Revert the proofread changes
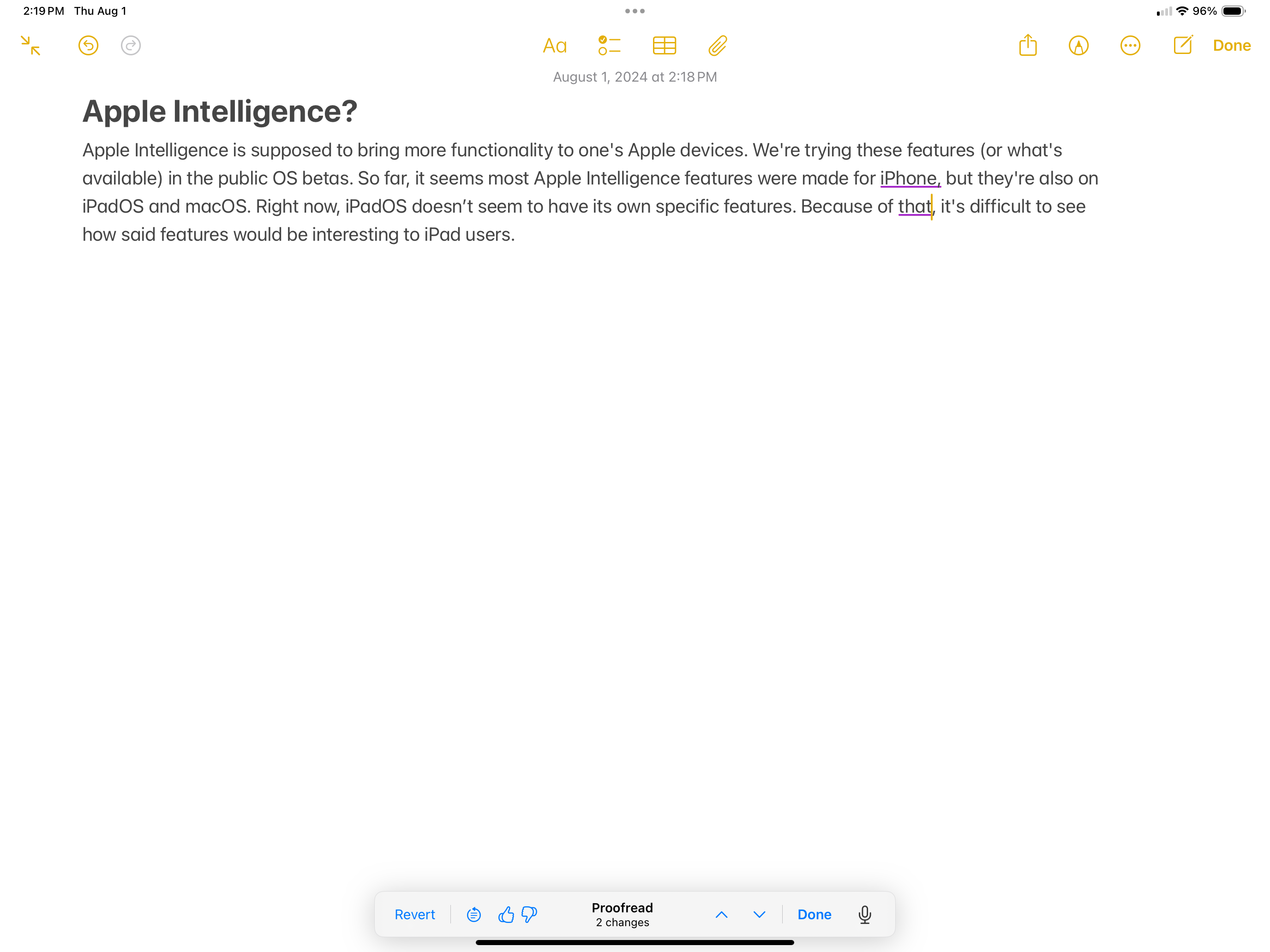 (414, 915)
